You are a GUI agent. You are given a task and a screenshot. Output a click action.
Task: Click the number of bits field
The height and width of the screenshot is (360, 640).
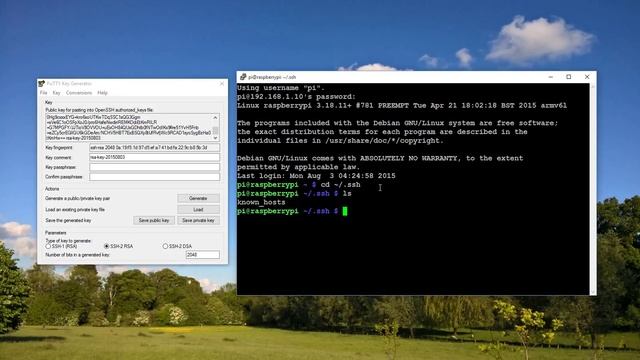(202, 255)
